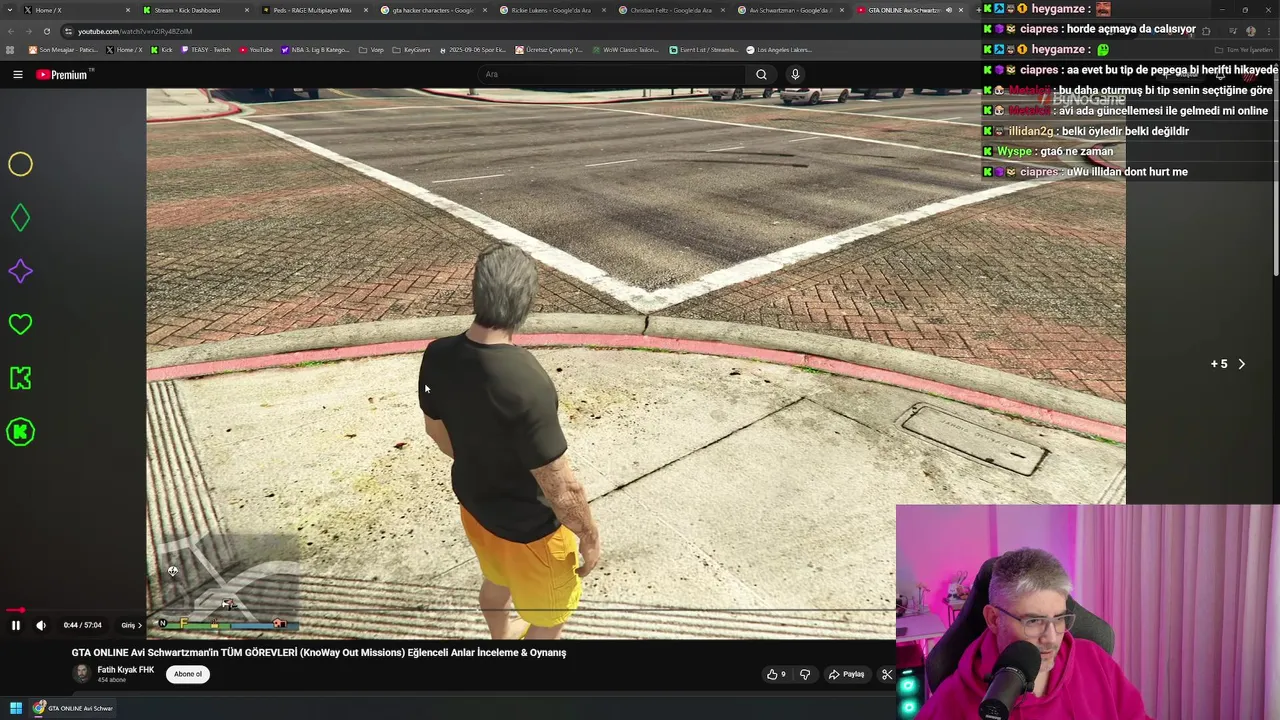Open the 2025-09-06 Spor bookmark
1280x720 pixels.
[474, 49]
